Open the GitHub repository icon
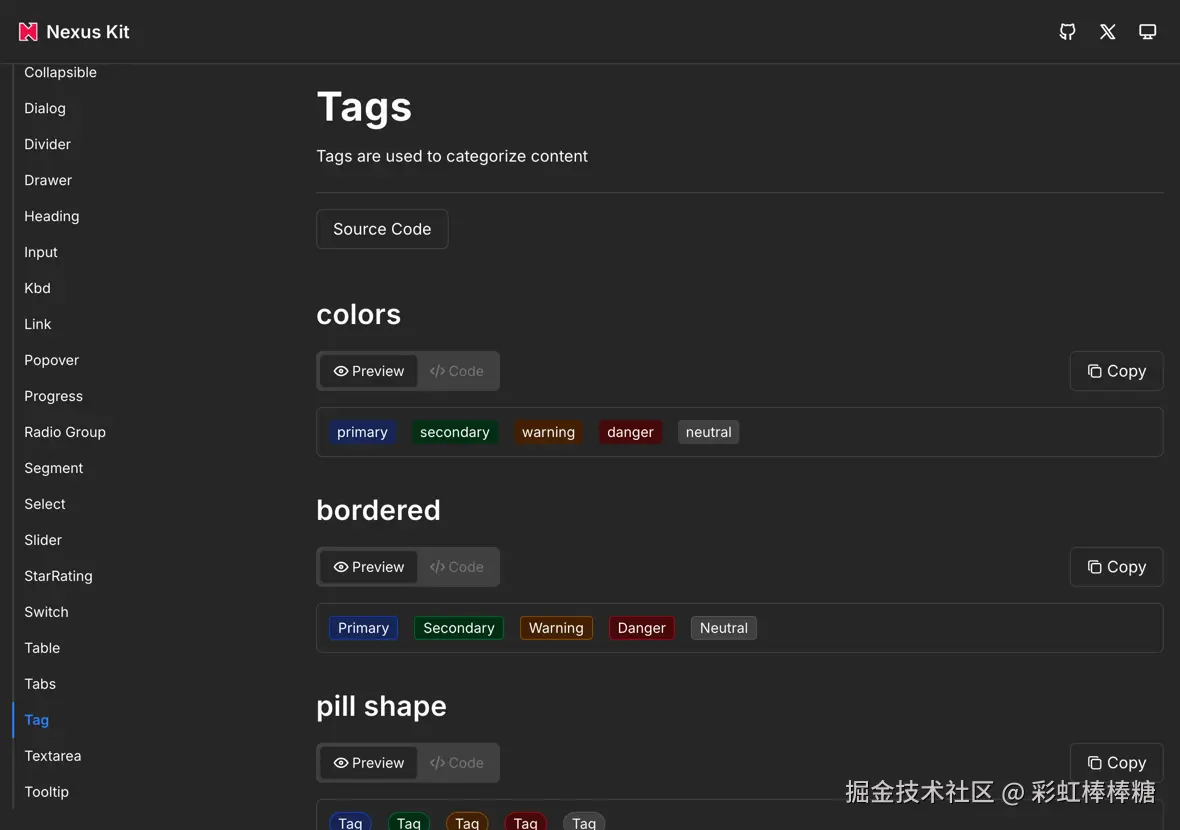This screenshot has width=1180, height=830. pyautogui.click(x=1067, y=32)
